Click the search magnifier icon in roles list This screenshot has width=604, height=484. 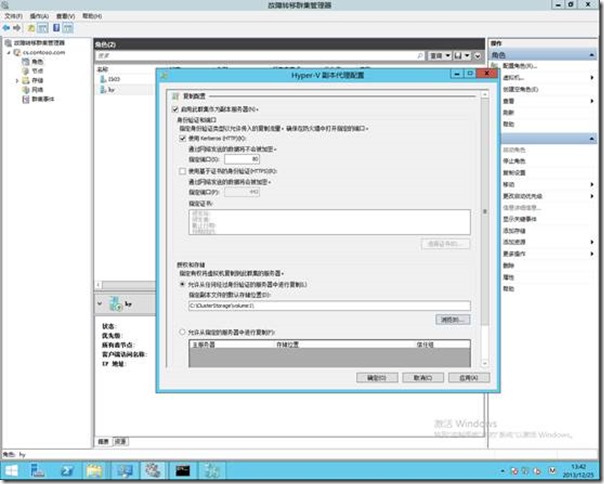tap(419, 56)
